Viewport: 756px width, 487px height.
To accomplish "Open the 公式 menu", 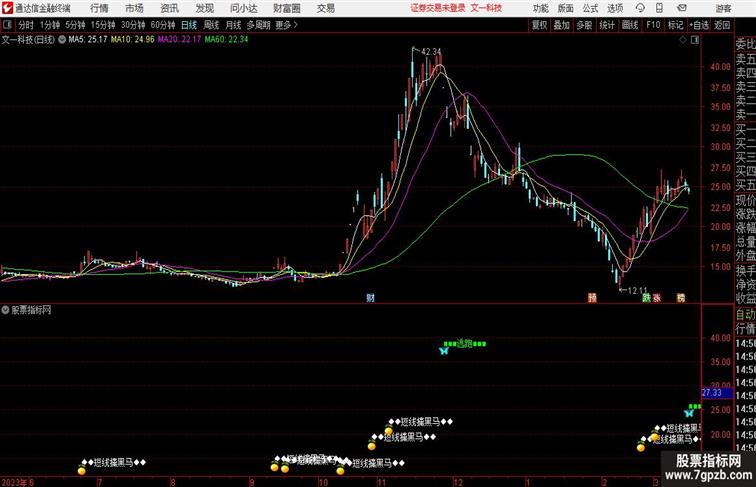I will [x=590, y=8].
